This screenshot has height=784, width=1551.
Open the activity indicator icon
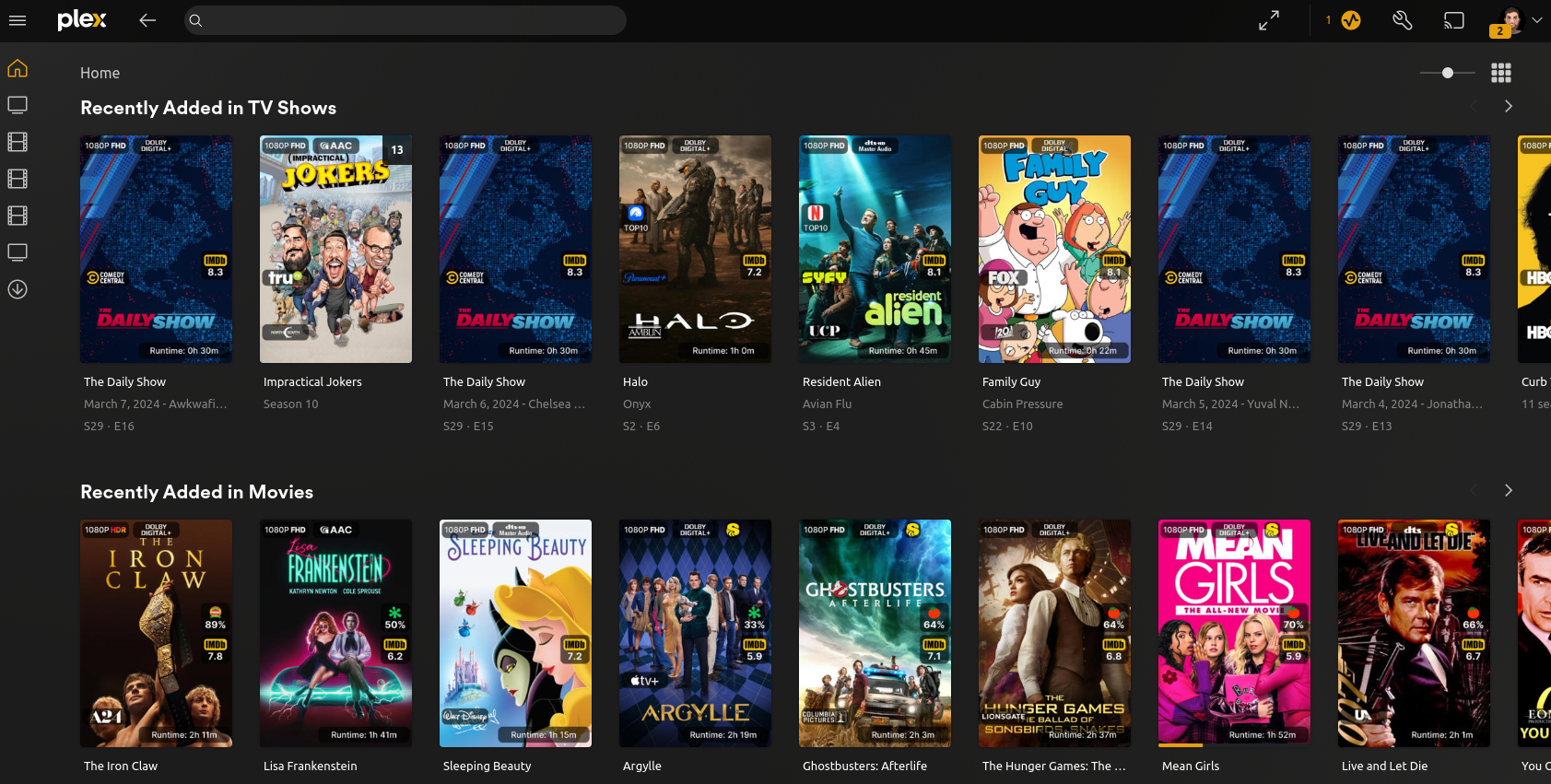pos(1351,20)
